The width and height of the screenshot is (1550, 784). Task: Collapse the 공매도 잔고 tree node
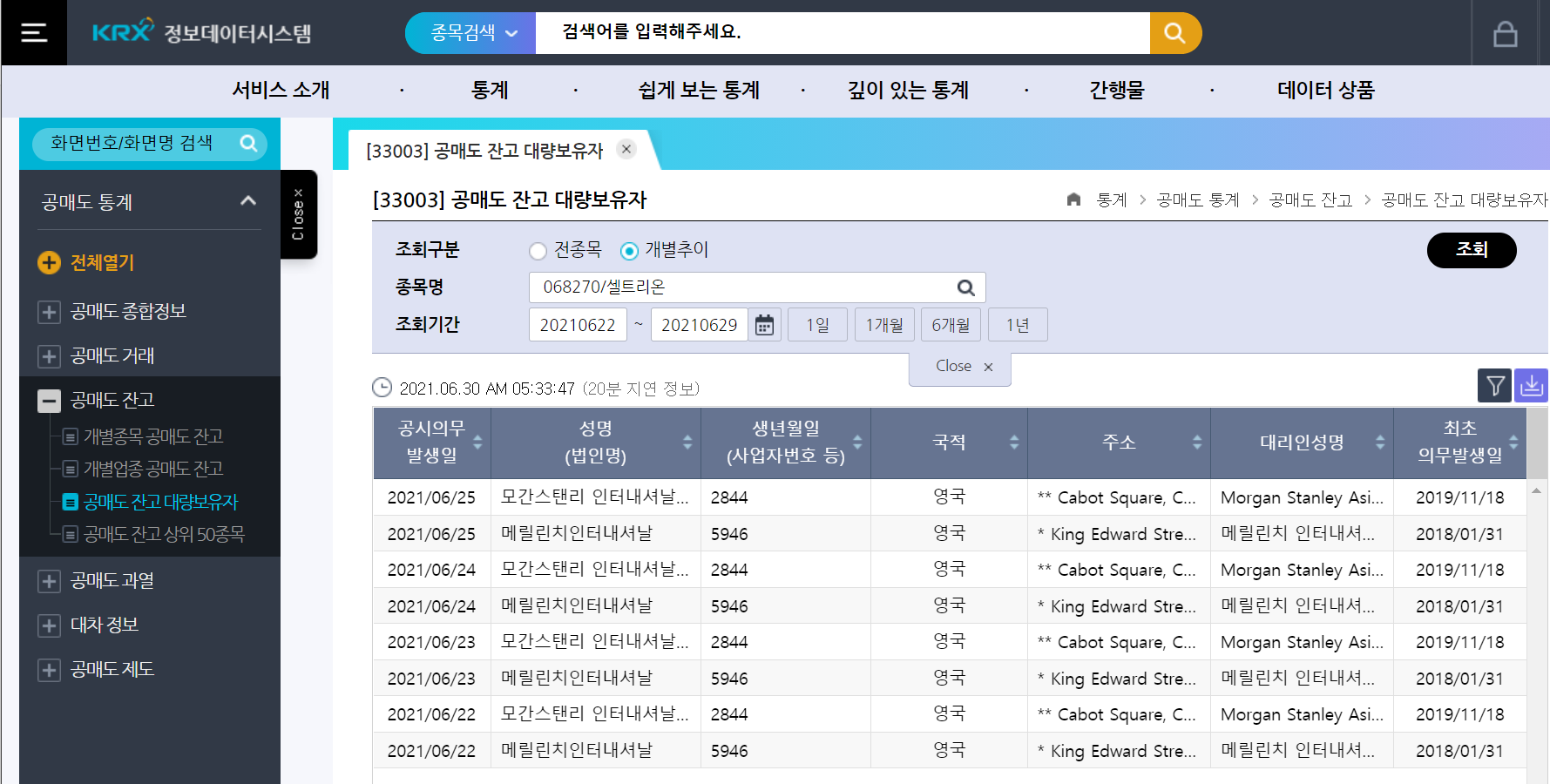49,401
